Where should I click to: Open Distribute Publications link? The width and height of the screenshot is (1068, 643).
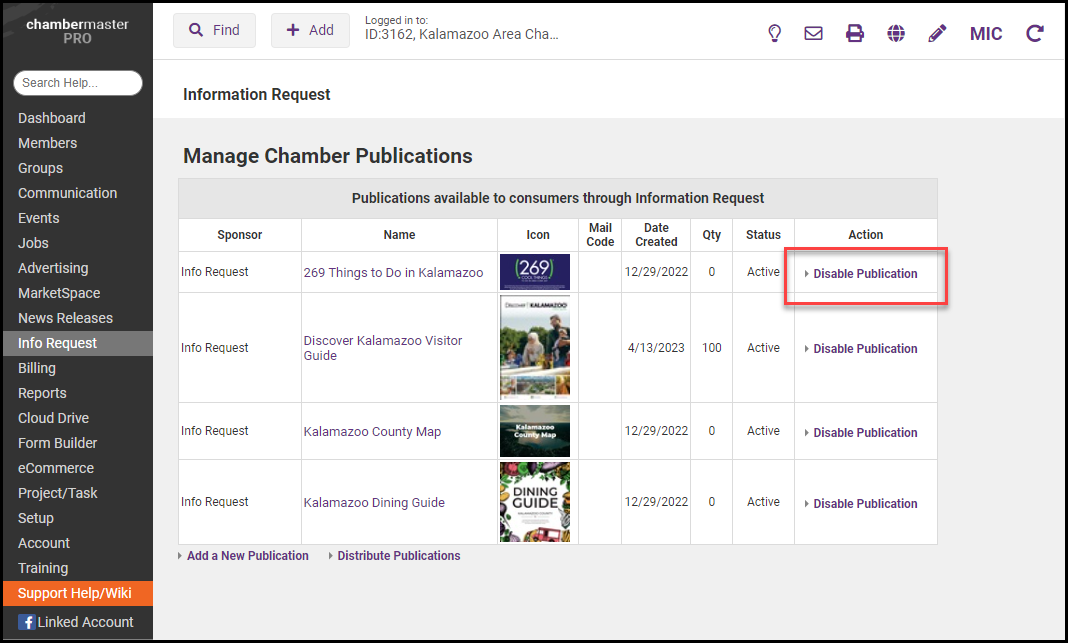tap(398, 556)
